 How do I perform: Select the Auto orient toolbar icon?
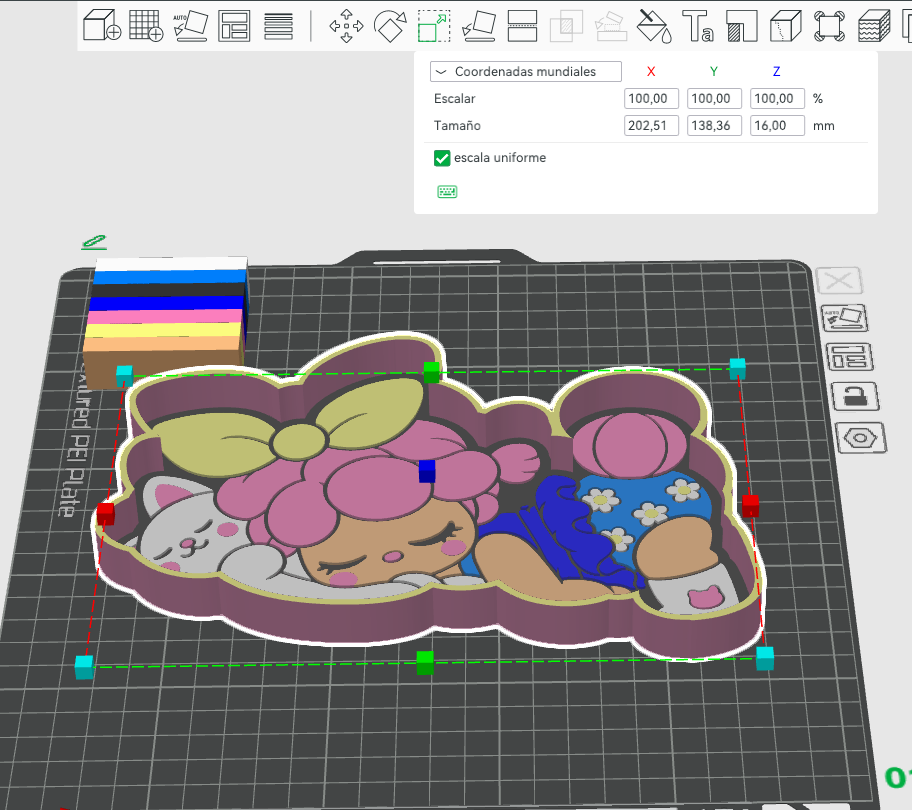click(x=190, y=26)
